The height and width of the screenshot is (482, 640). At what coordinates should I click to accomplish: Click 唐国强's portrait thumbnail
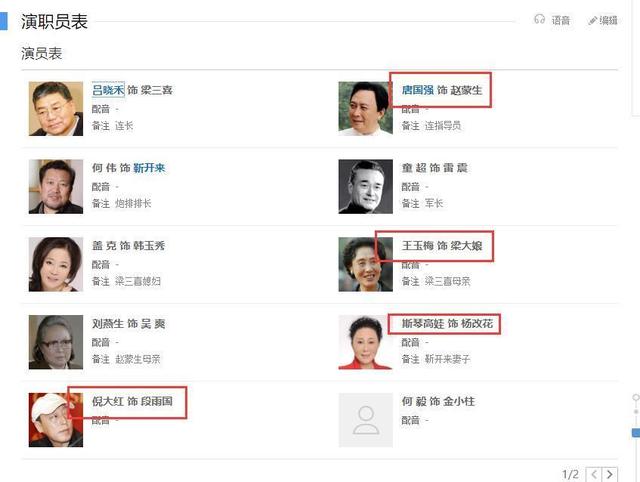[x=366, y=109]
